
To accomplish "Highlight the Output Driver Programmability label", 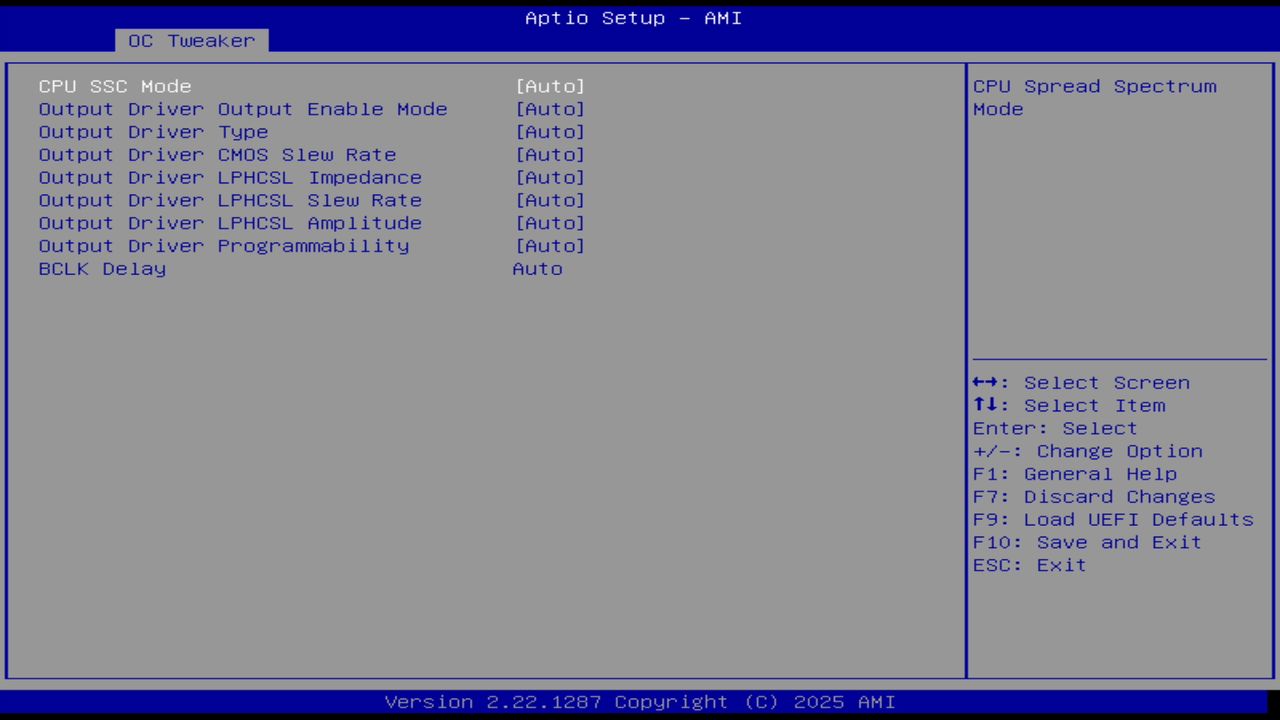I will 224,246.
